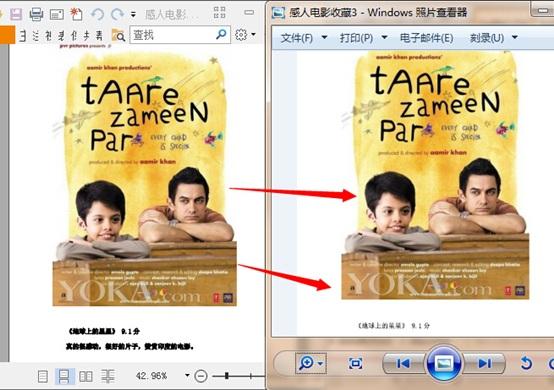Open the 42.96% zoom level dropdown
The image size is (554, 390).
point(187,376)
